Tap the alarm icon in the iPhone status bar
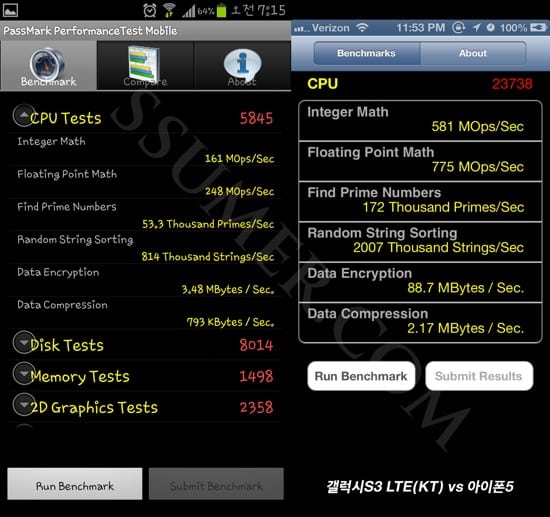The image size is (550, 517). pos(491,27)
